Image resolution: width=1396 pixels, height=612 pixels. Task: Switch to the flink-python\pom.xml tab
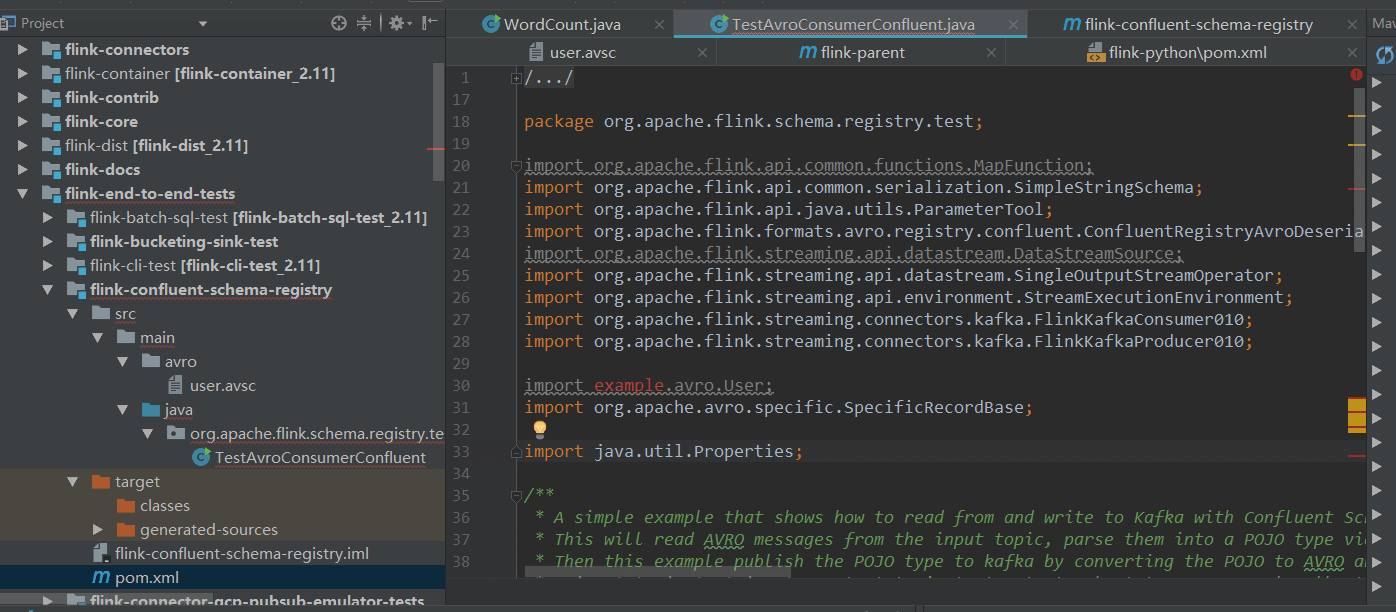pos(1187,52)
